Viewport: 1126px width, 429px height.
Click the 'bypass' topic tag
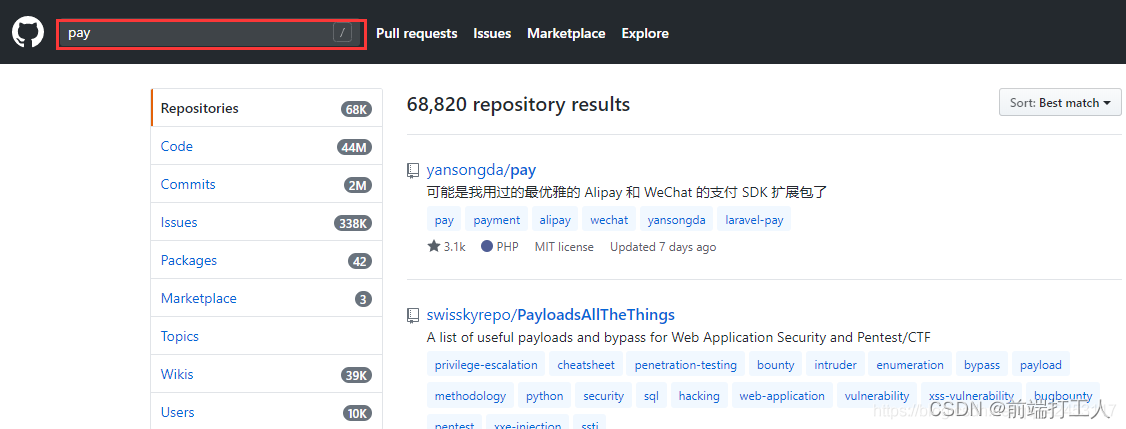pos(982,364)
